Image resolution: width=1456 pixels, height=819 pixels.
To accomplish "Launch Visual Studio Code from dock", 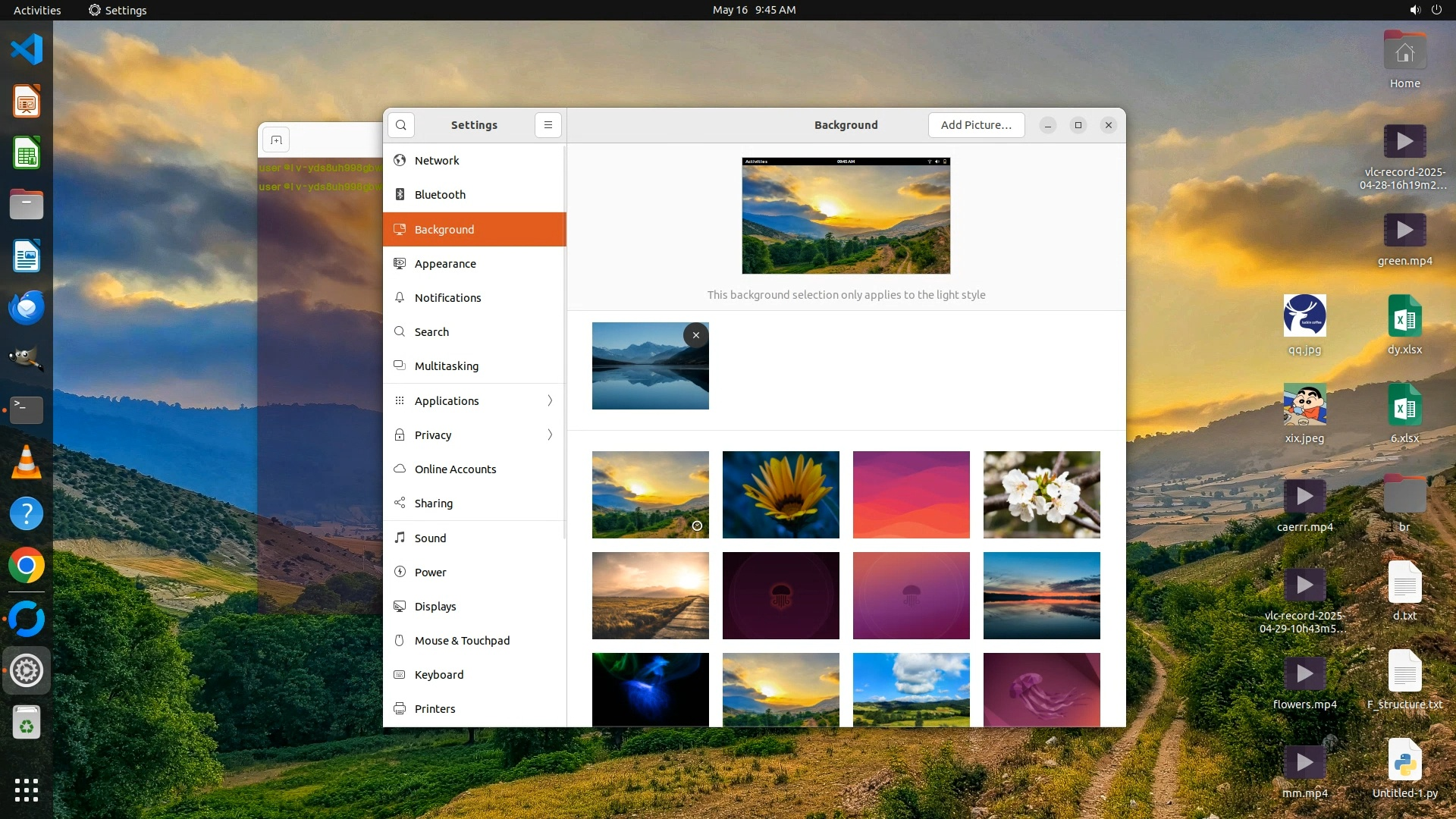I will (x=27, y=50).
